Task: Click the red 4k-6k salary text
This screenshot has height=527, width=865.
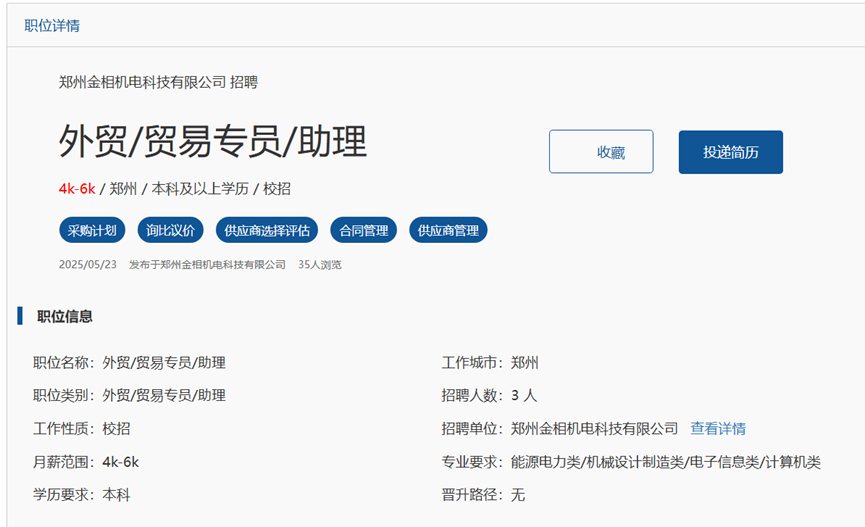Action: tap(77, 189)
